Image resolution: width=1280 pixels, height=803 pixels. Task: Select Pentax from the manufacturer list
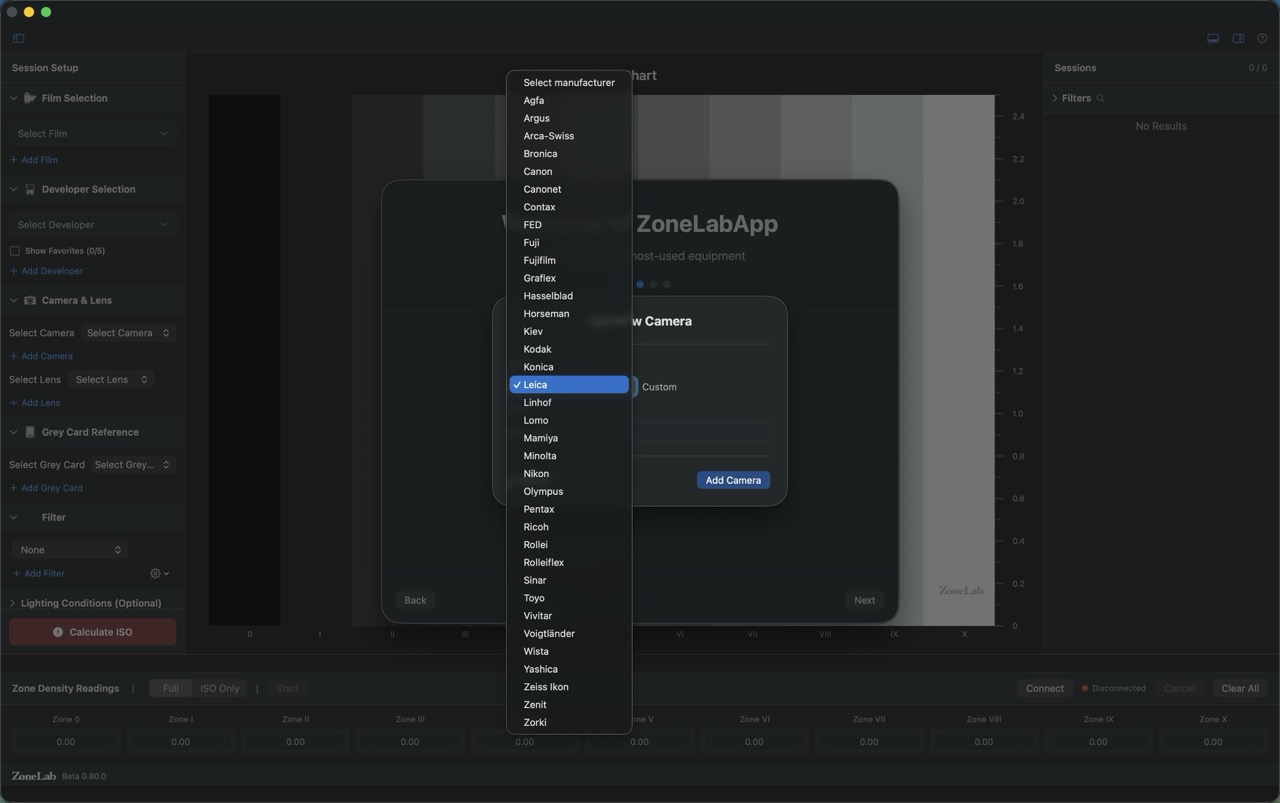click(x=569, y=509)
